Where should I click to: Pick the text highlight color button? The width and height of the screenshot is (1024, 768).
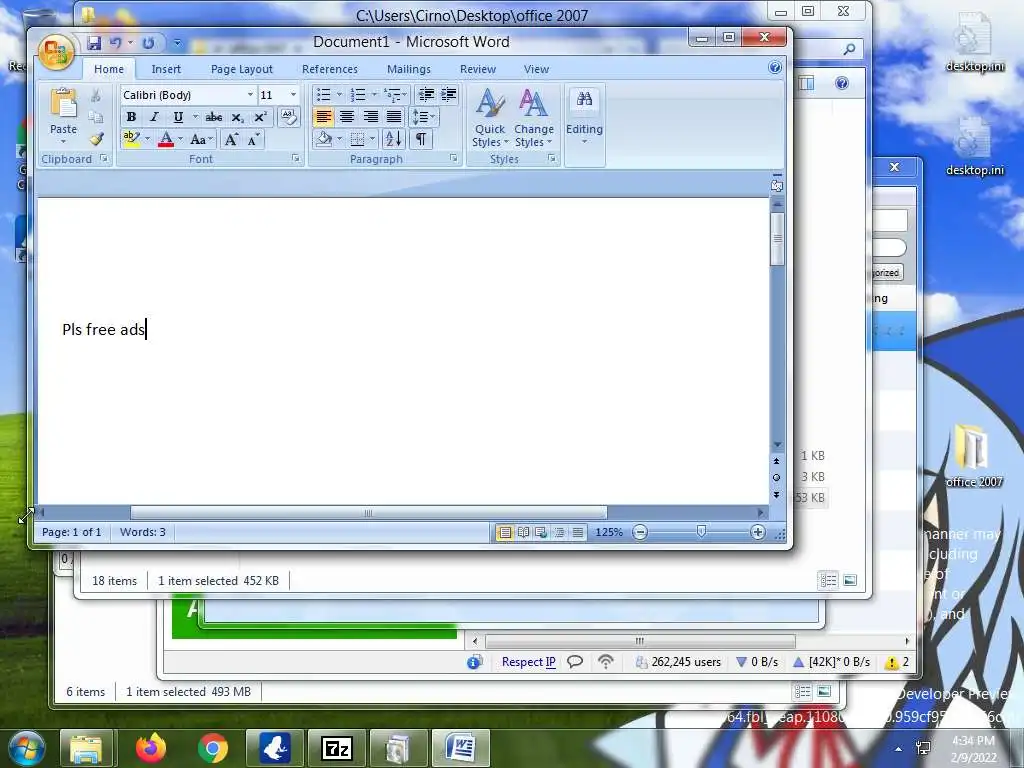(131, 139)
